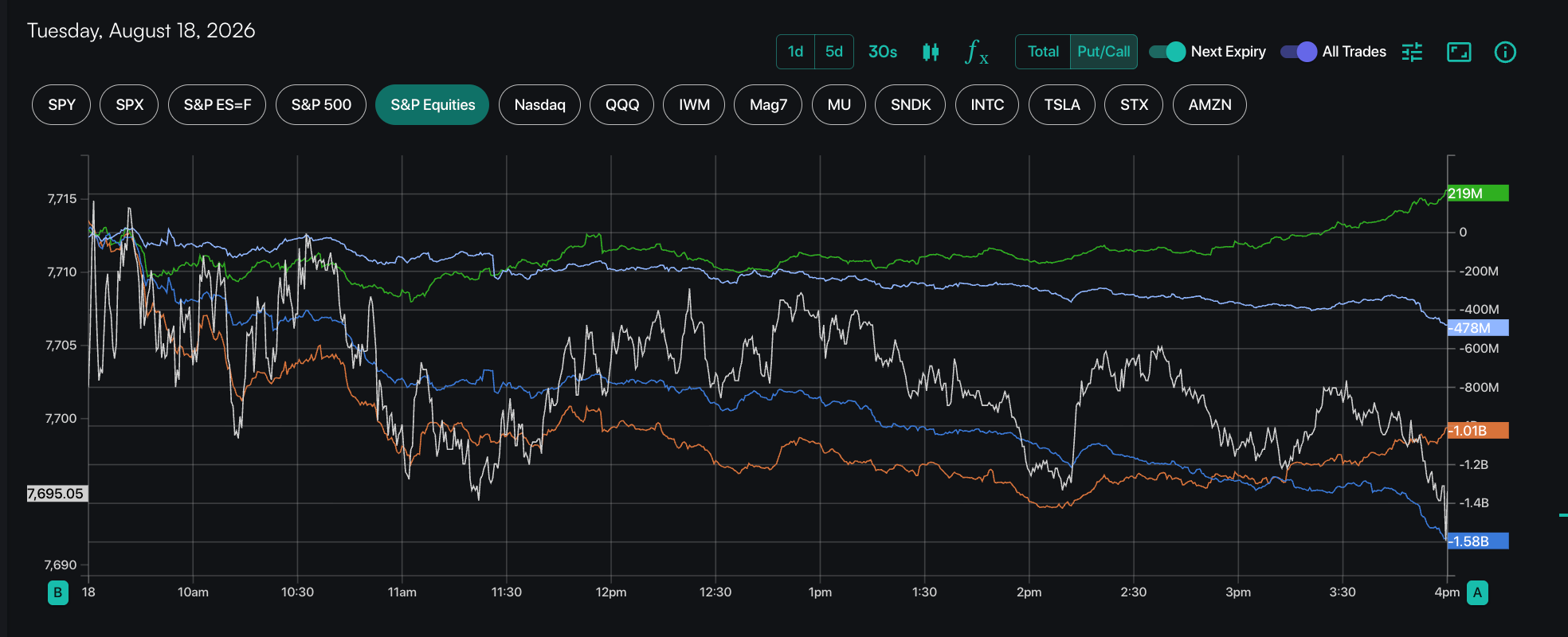1568x637 pixels.
Task: Open chart settings sliders icon
Action: (1412, 52)
